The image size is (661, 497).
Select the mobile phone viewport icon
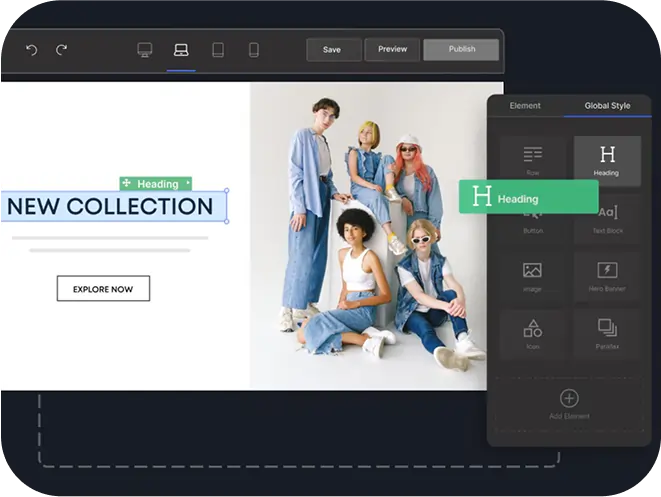[x=254, y=50]
